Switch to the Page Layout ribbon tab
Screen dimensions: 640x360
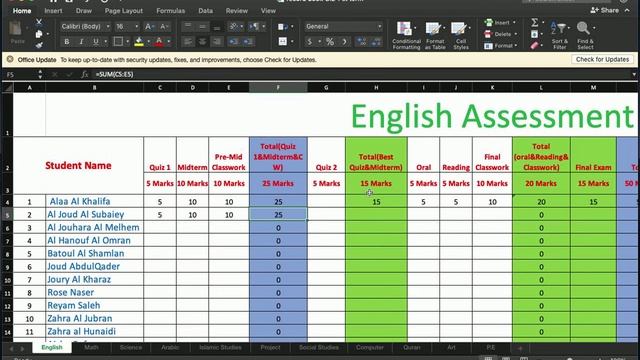pos(124,11)
